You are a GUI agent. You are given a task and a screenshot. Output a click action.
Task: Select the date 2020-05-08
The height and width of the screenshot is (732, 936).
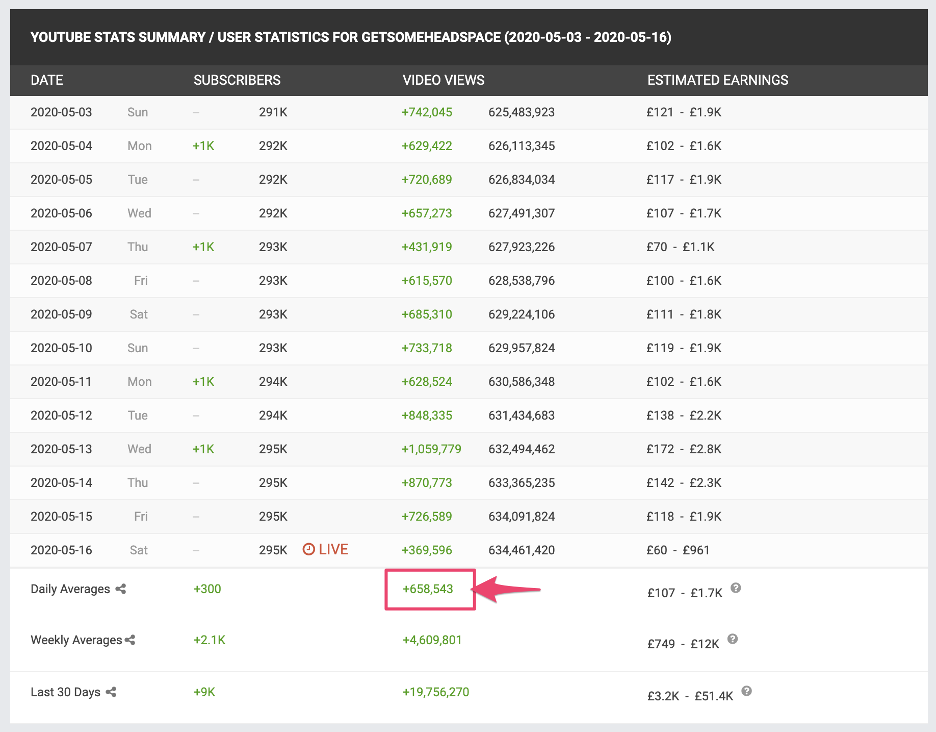pyautogui.click(x=61, y=281)
